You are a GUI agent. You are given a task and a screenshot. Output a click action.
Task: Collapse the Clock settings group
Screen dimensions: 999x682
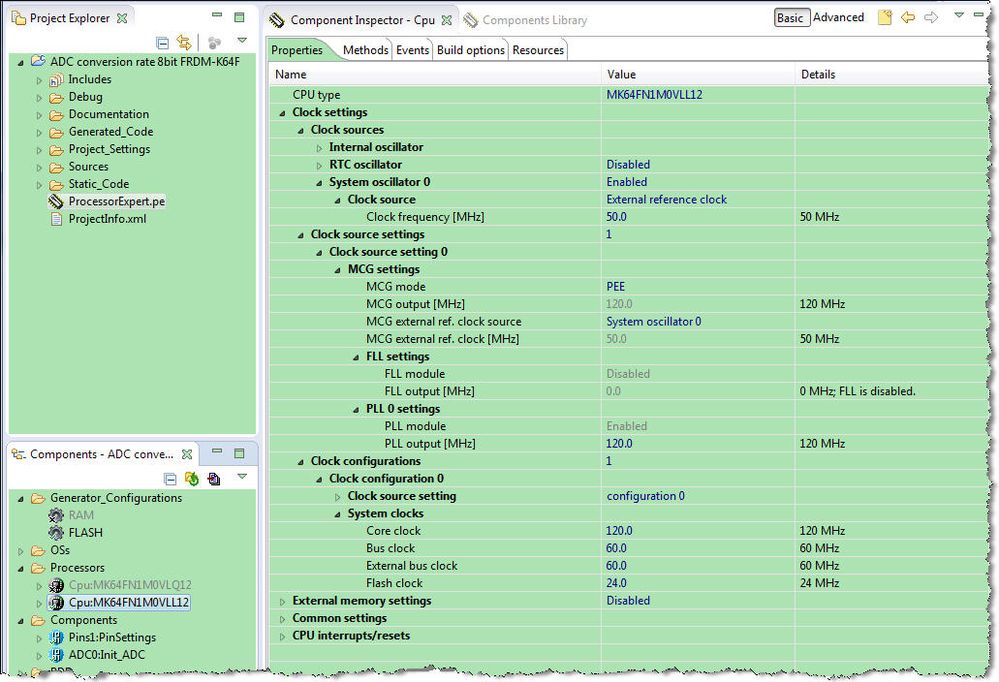pos(282,113)
